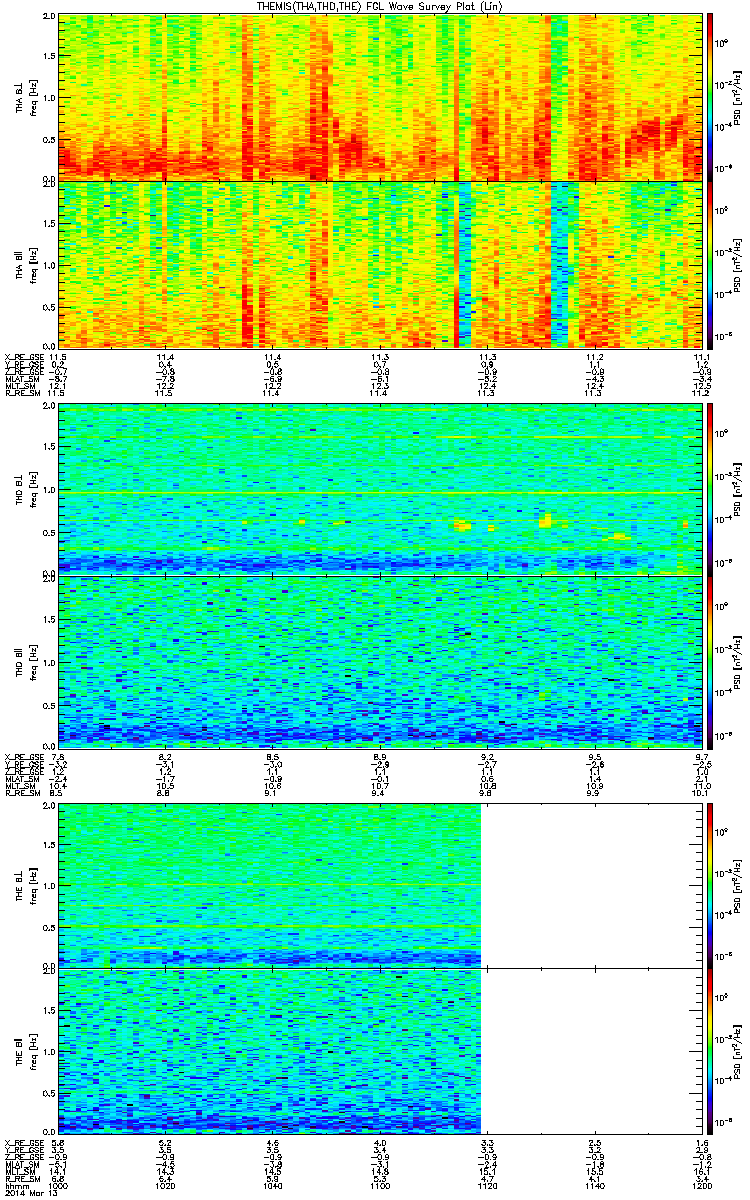Click the 2.0 frequency tick on THA B⊥
This screenshot has height=1200, width=750.
pyautogui.click(x=49, y=18)
